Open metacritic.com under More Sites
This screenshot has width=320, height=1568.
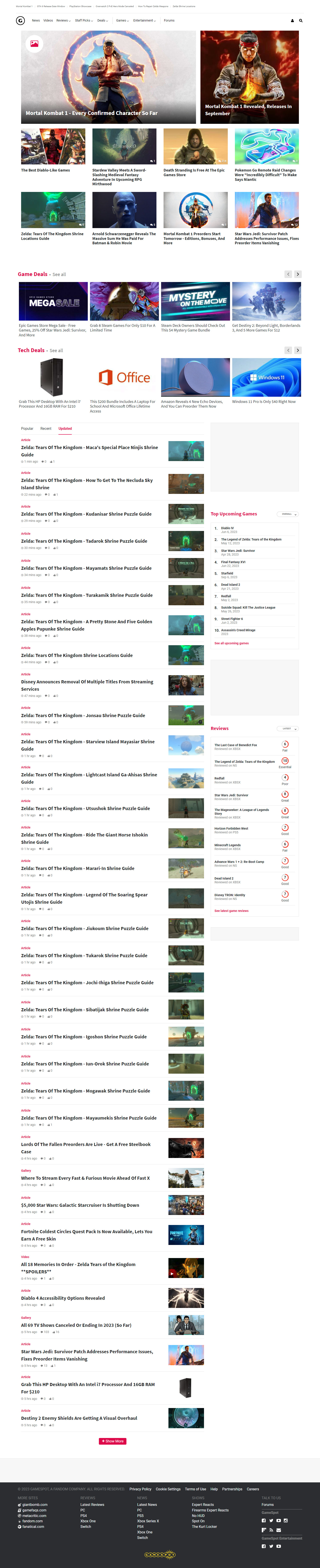(x=34, y=1516)
